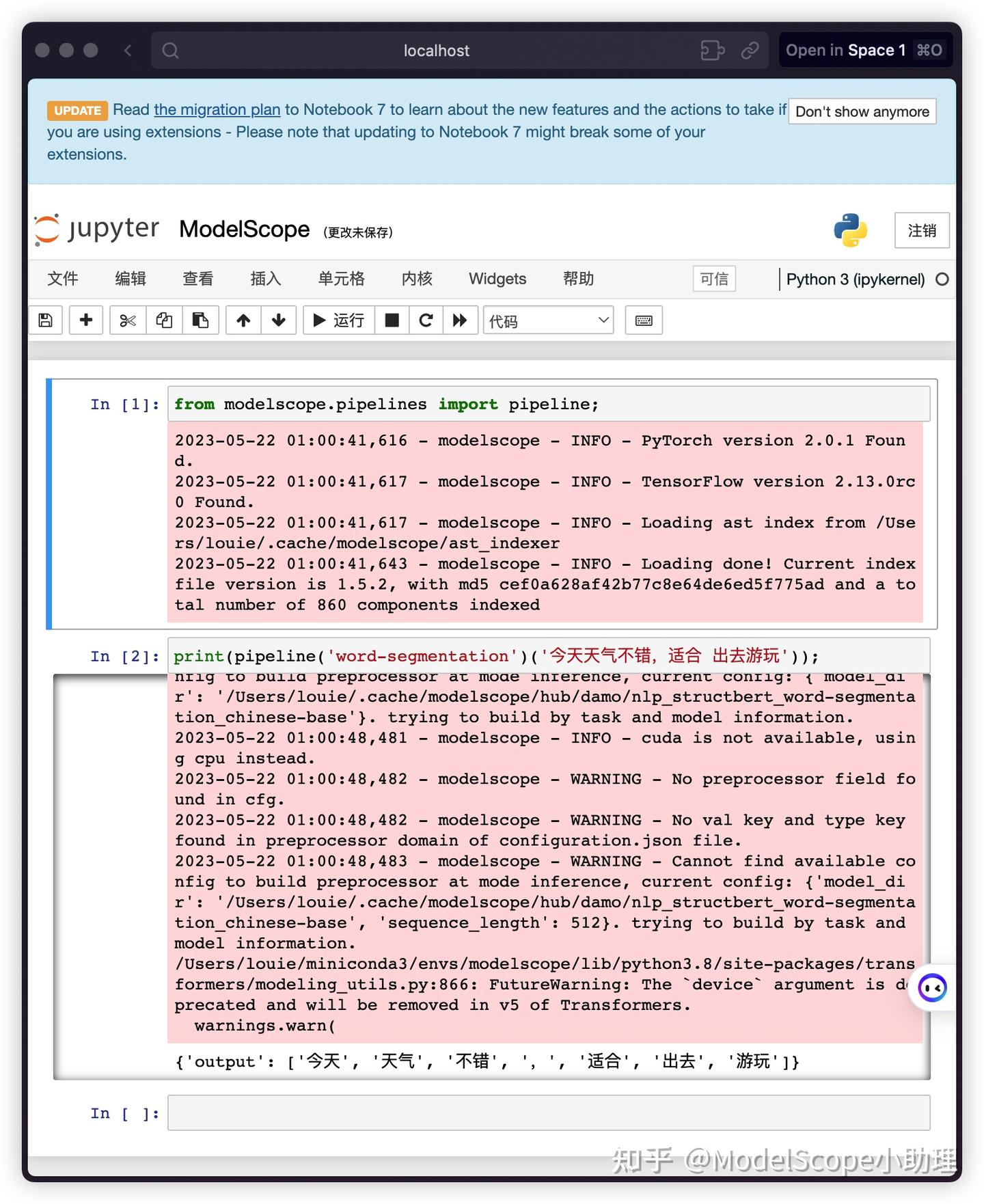Screen dimensions: 984x1204
Task: Focus the empty In [ ] code cell
Action: pyautogui.click(x=549, y=1112)
